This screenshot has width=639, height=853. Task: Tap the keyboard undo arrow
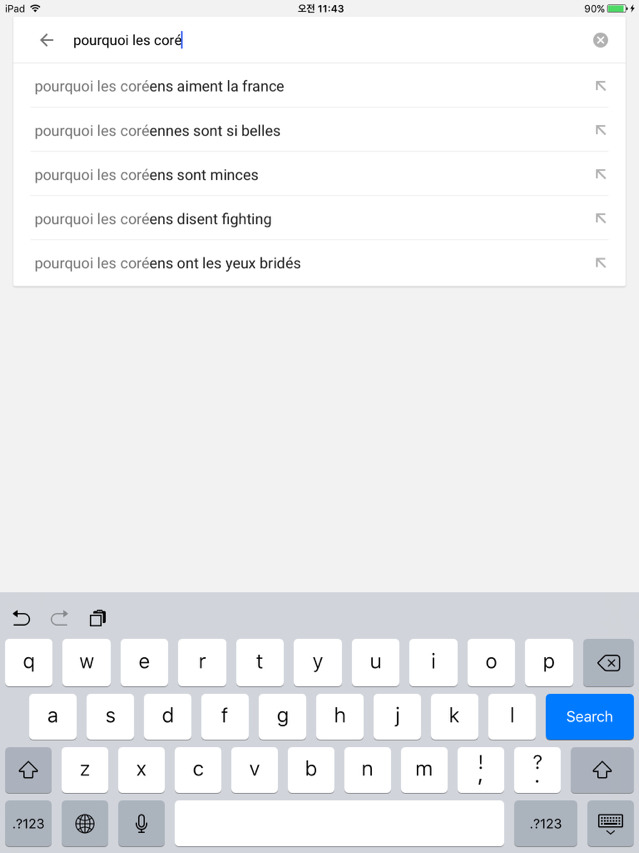coord(22,618)
